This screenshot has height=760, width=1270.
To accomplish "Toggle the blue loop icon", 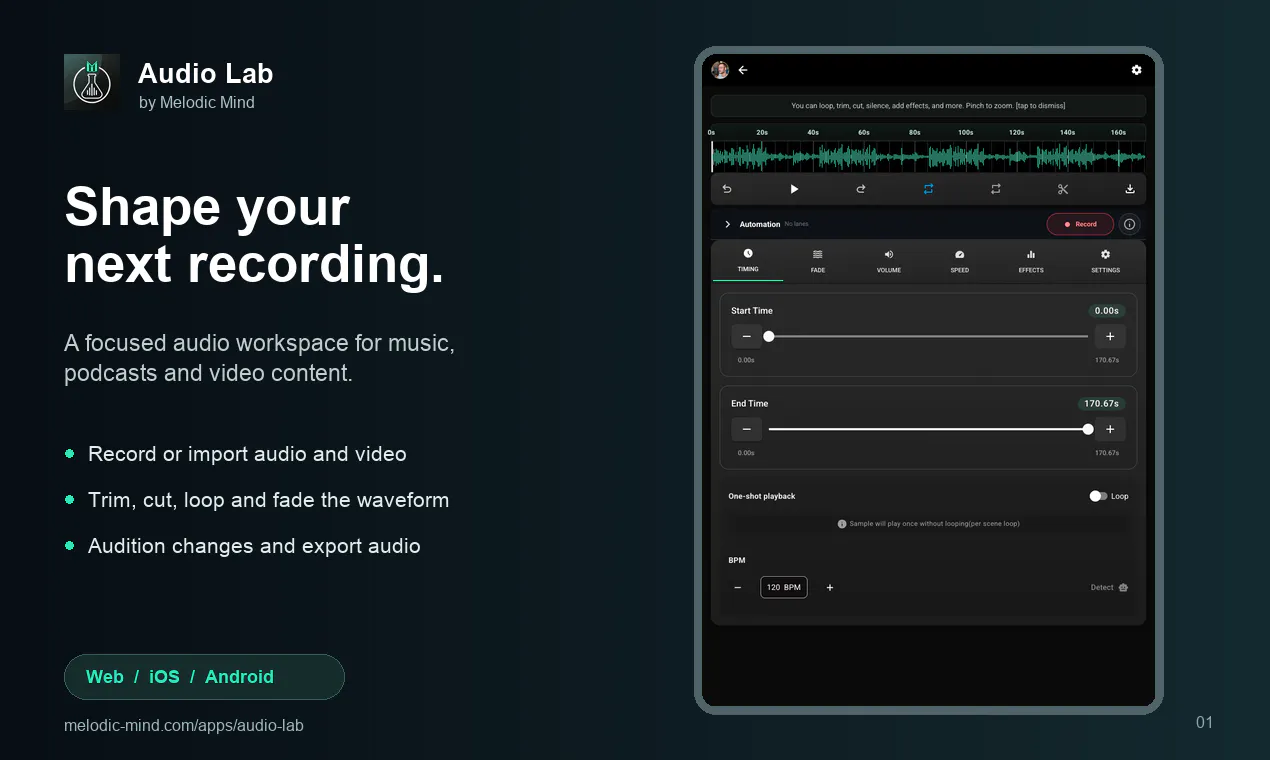I will pos(928,189).
